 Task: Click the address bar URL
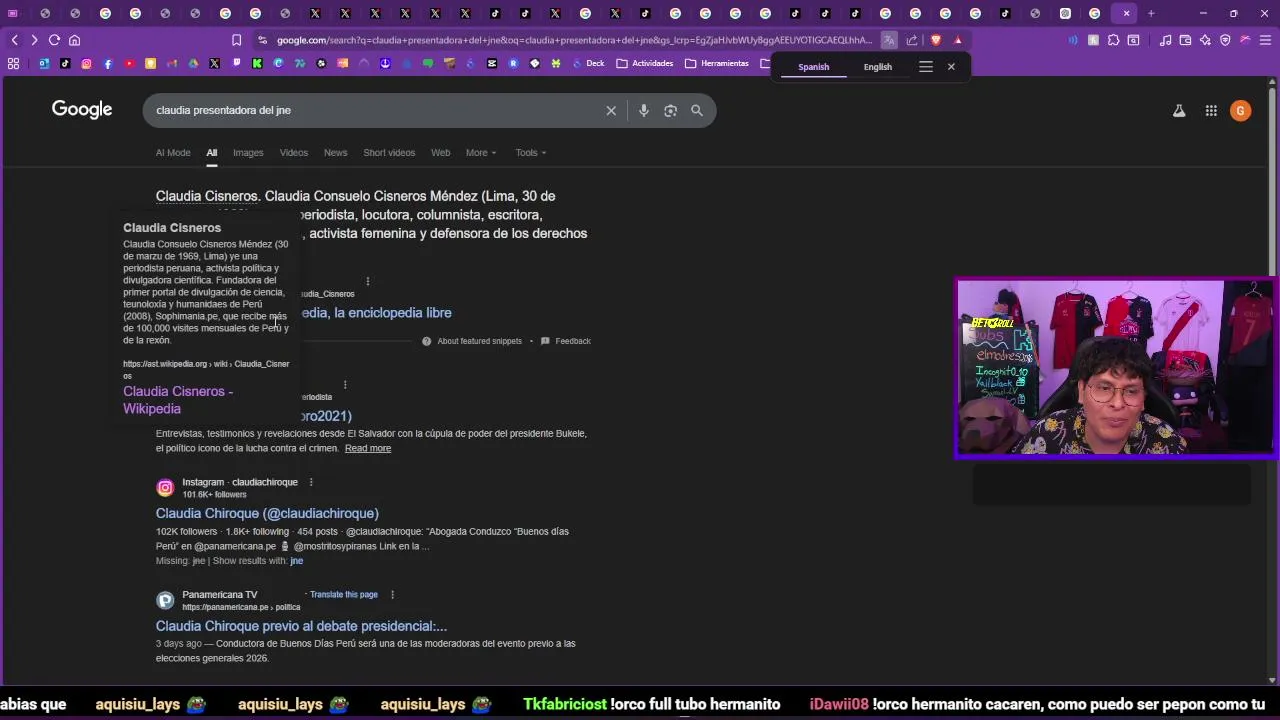(x=574, y=40)
